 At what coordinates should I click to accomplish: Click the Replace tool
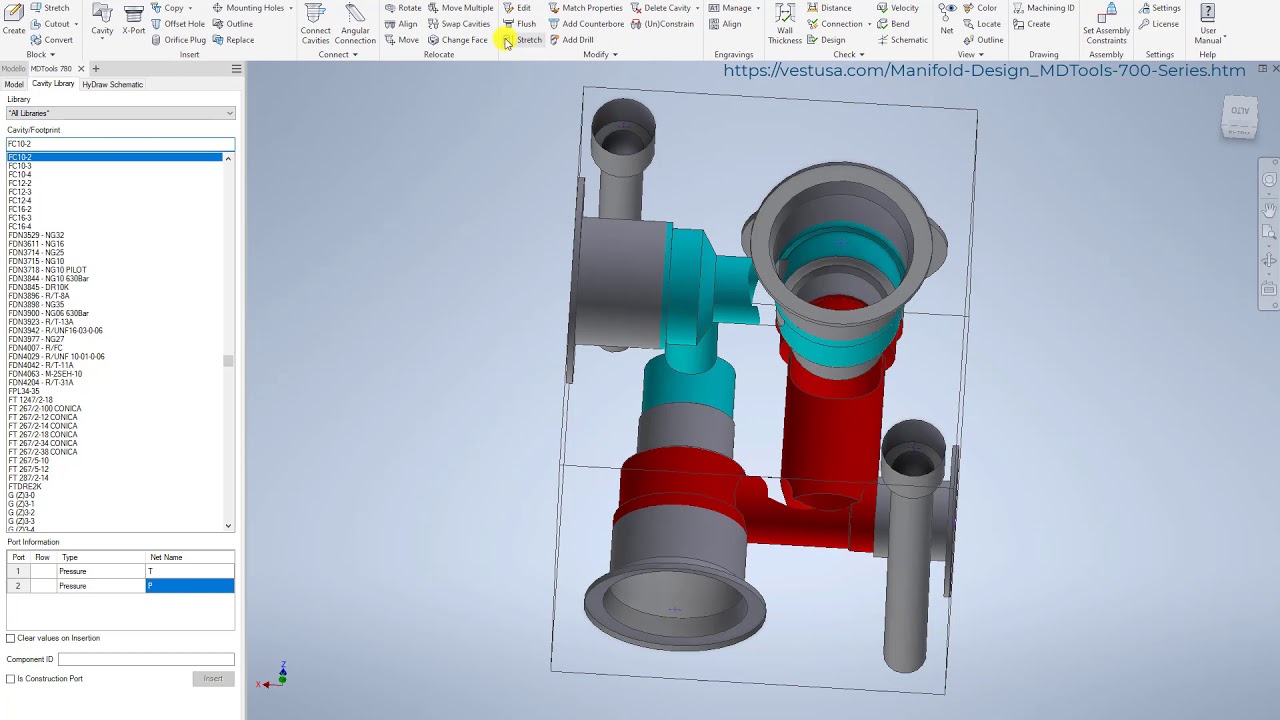[x=233, y=40]
